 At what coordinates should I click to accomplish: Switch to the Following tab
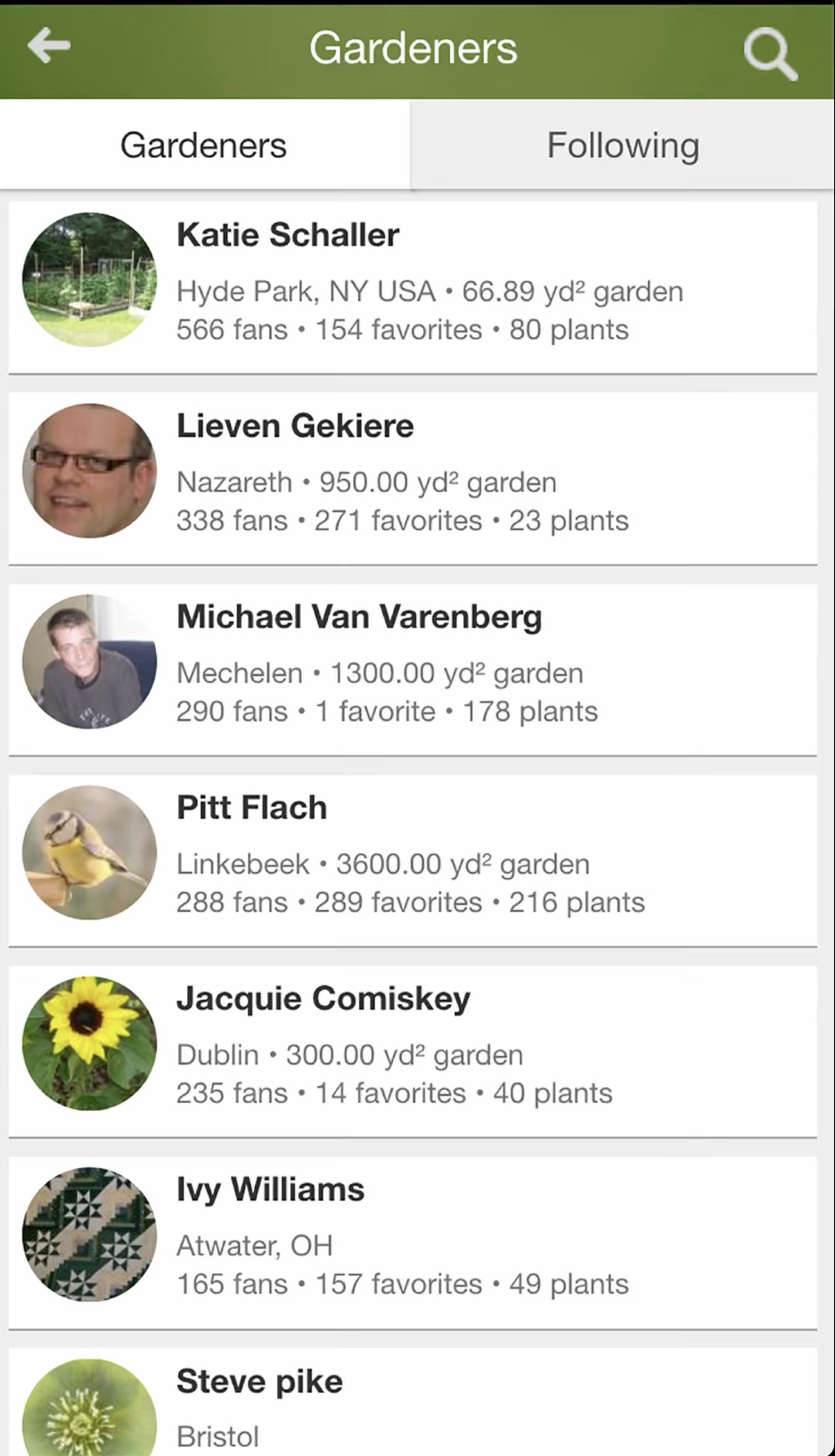point(622,145)
